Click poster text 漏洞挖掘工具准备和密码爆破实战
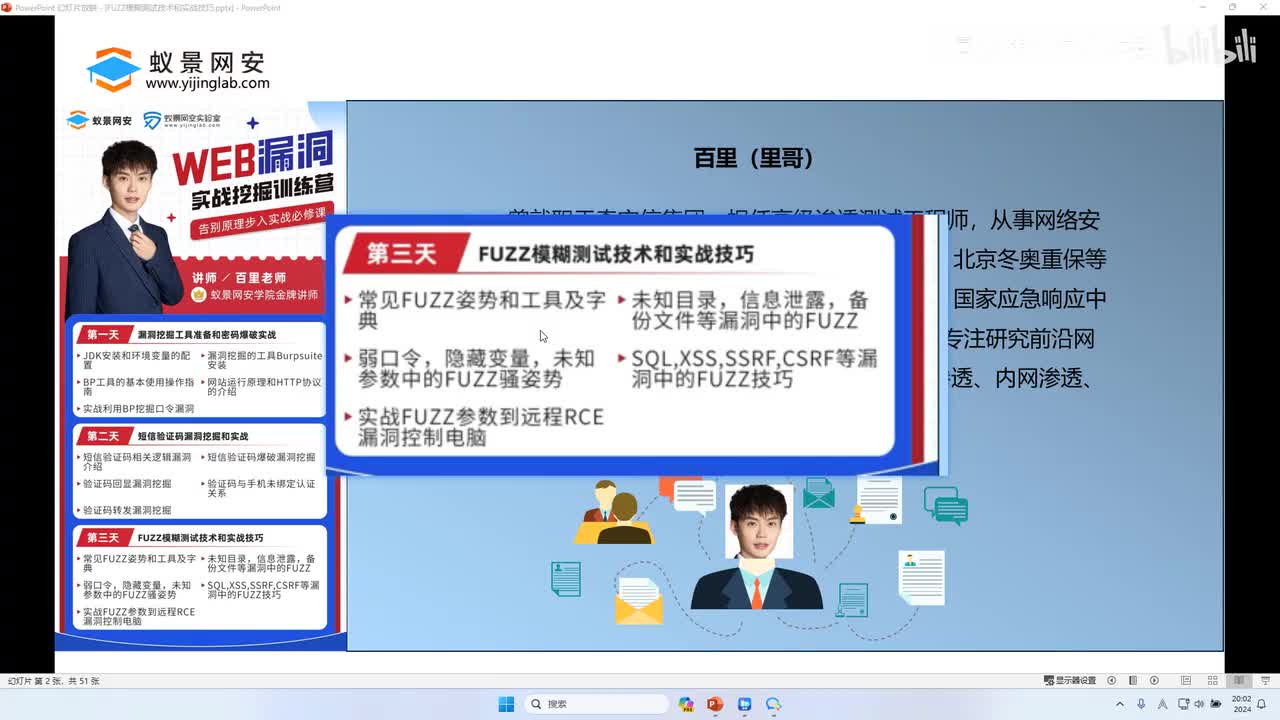The width and height of the screenshot is (1280, 720). pyautogui.click(x=206, y=334)
